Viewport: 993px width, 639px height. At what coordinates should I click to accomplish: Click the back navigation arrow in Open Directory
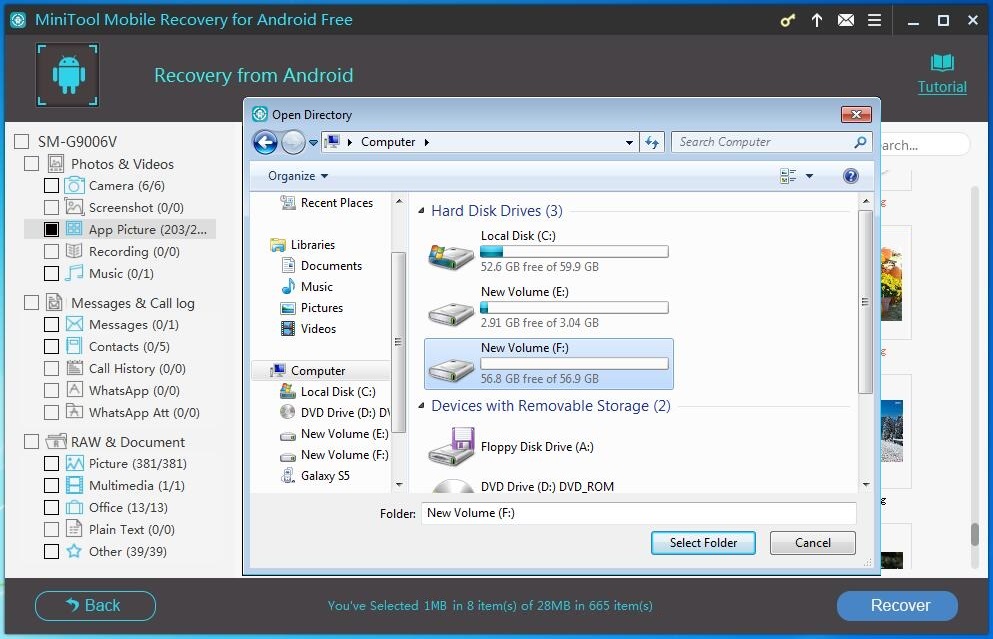click(264, 142)
